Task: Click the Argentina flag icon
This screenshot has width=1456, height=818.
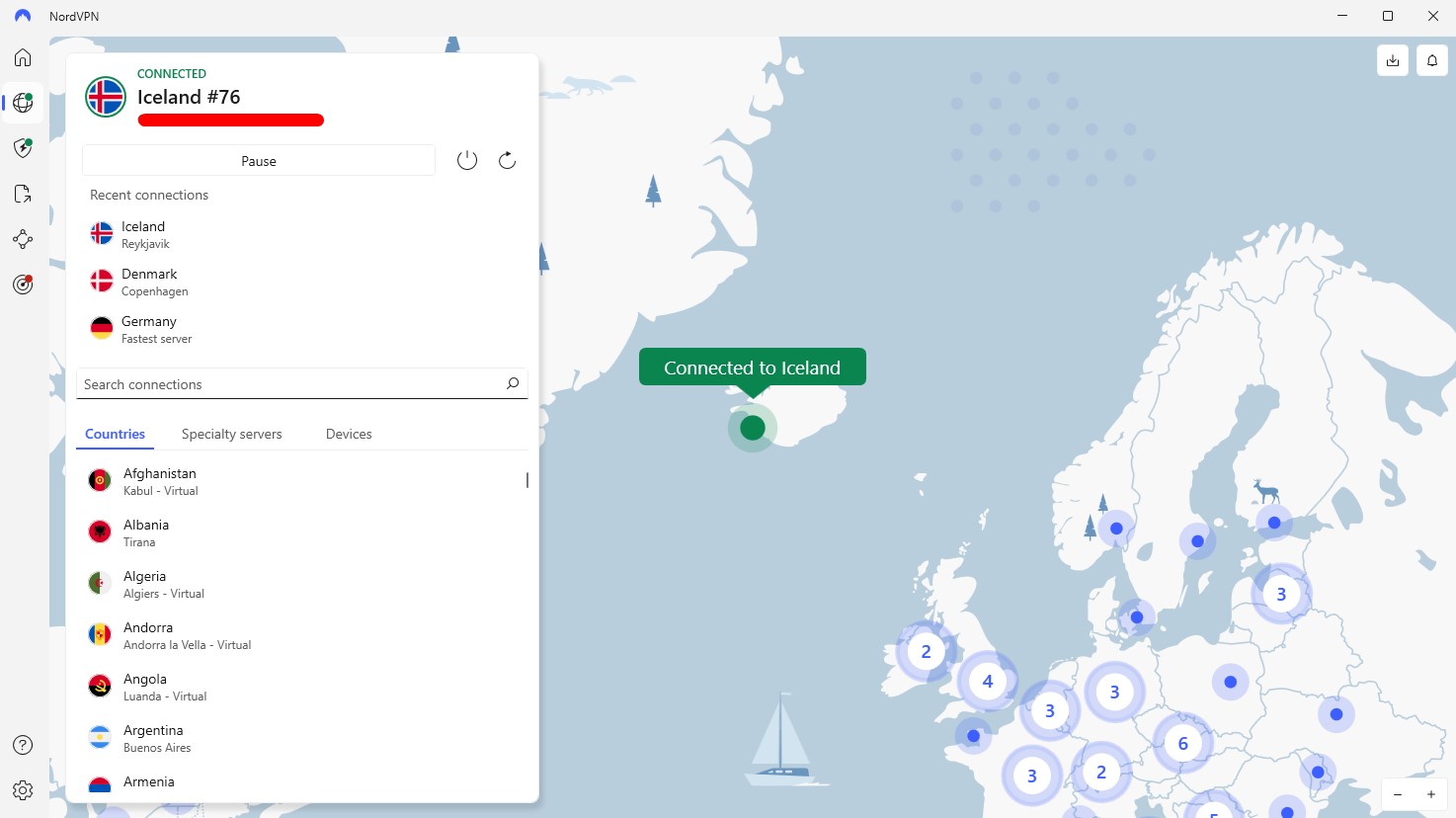Action: (100, 737)
